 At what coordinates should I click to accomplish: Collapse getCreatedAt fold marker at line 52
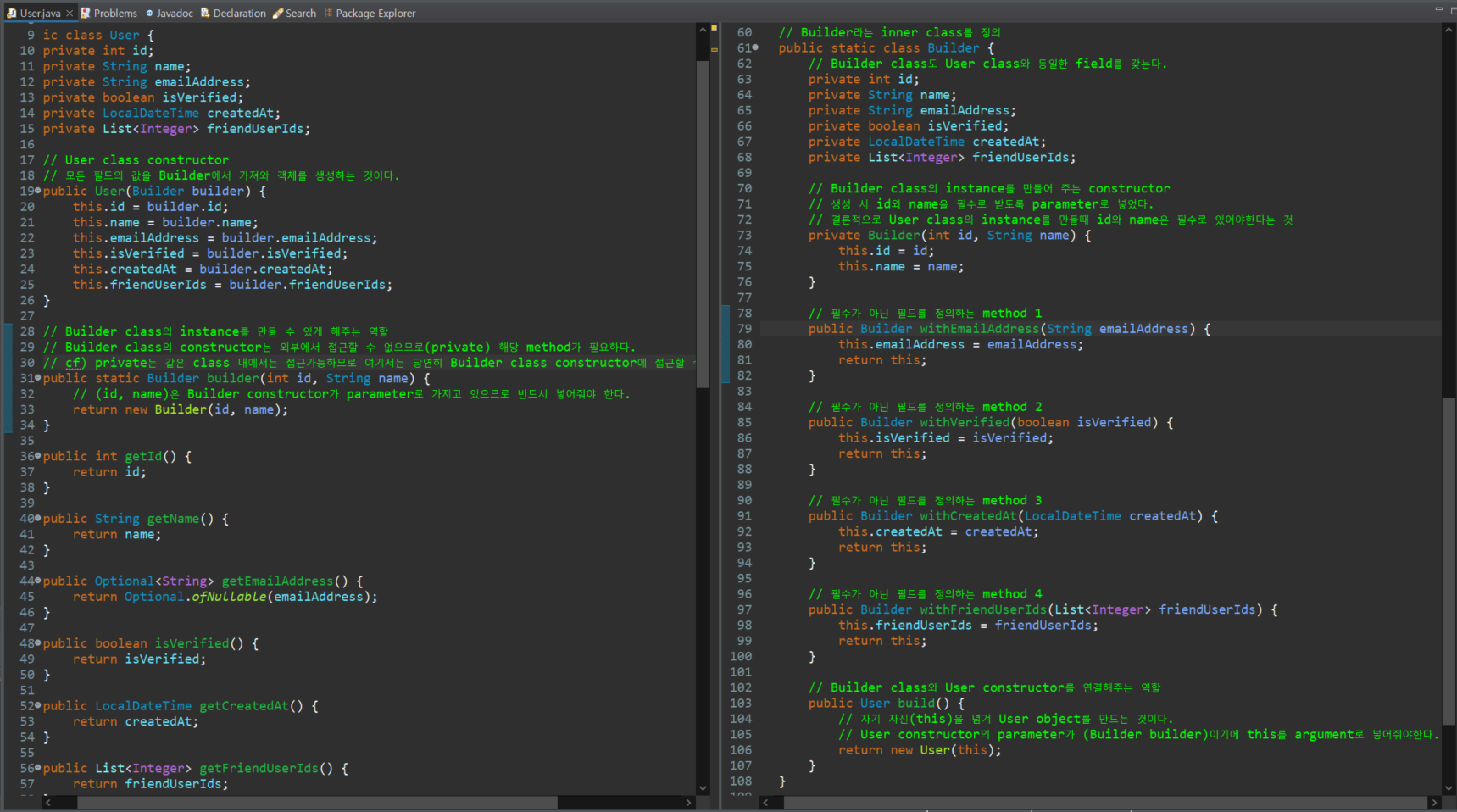(x=38, y=705)
